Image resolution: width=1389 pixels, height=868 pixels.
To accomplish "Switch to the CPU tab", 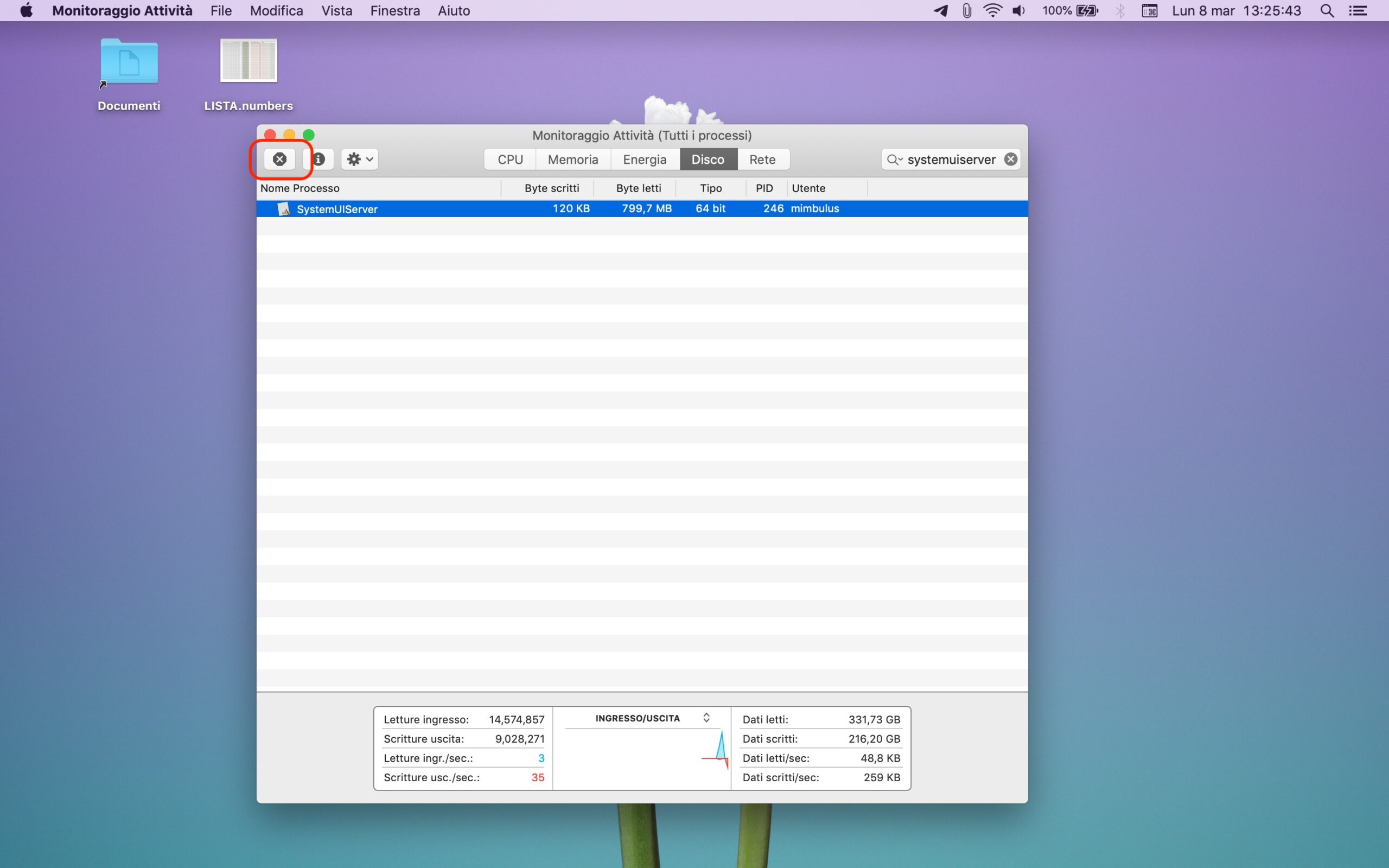I will point(509,159).
